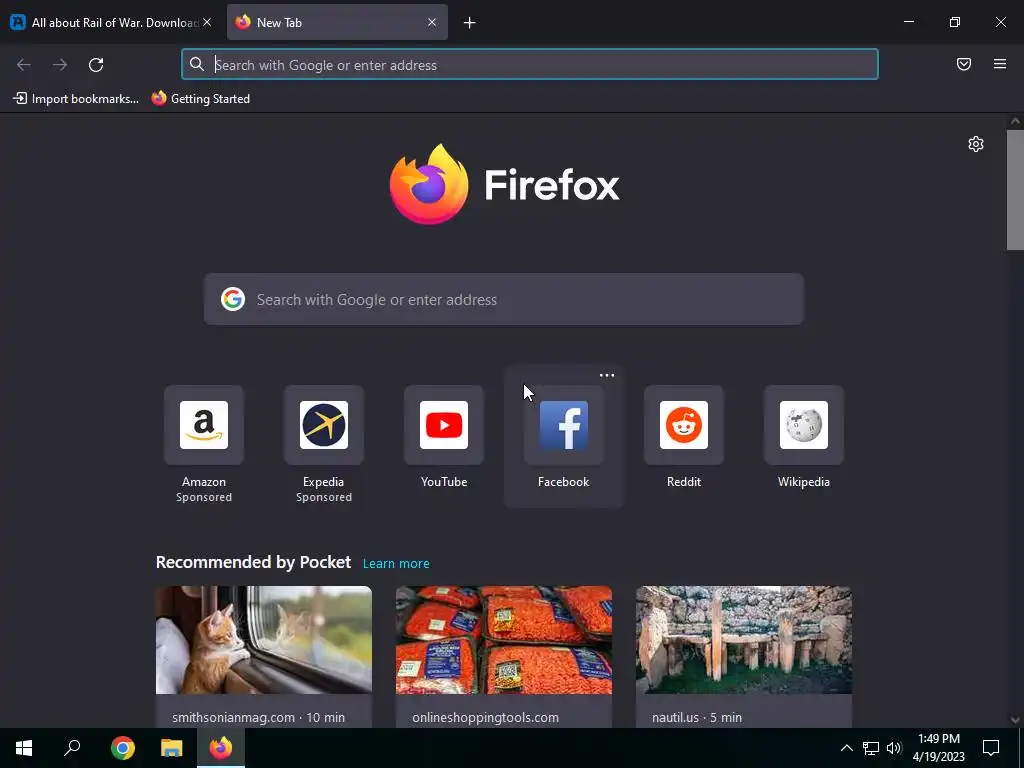Close the All about Rail of War tab
The width and height of the screenshot is (1024, 768).
point(207,22)
